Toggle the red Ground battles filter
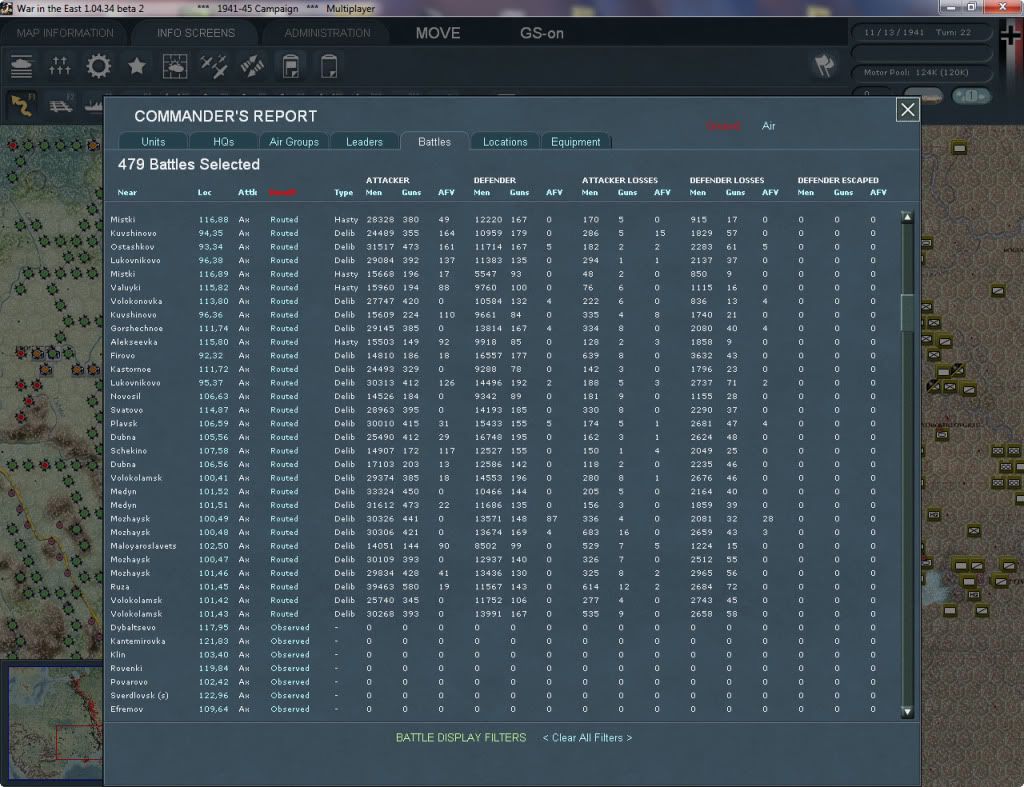This screenshot has height=787, width=1024. coord(724,126)
